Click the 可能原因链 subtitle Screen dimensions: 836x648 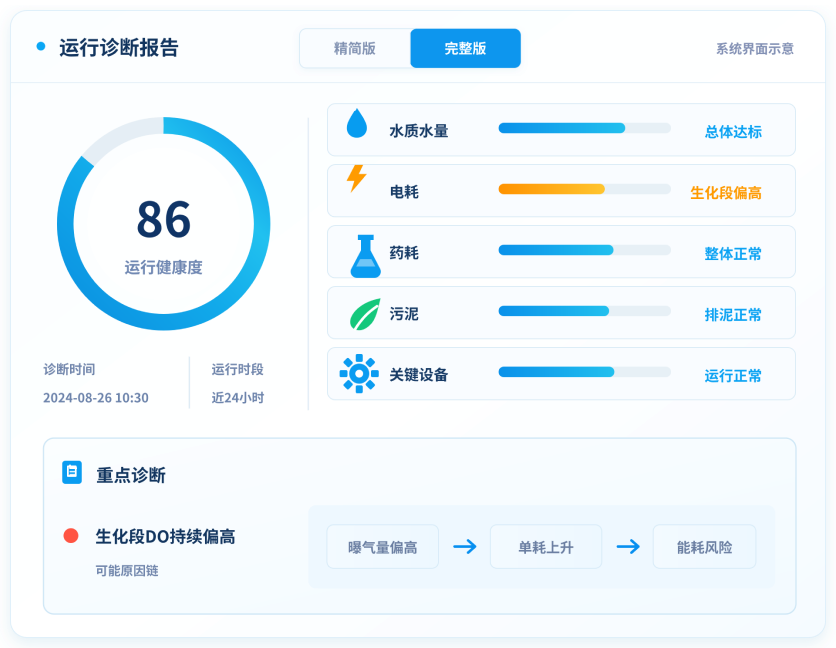127,571
